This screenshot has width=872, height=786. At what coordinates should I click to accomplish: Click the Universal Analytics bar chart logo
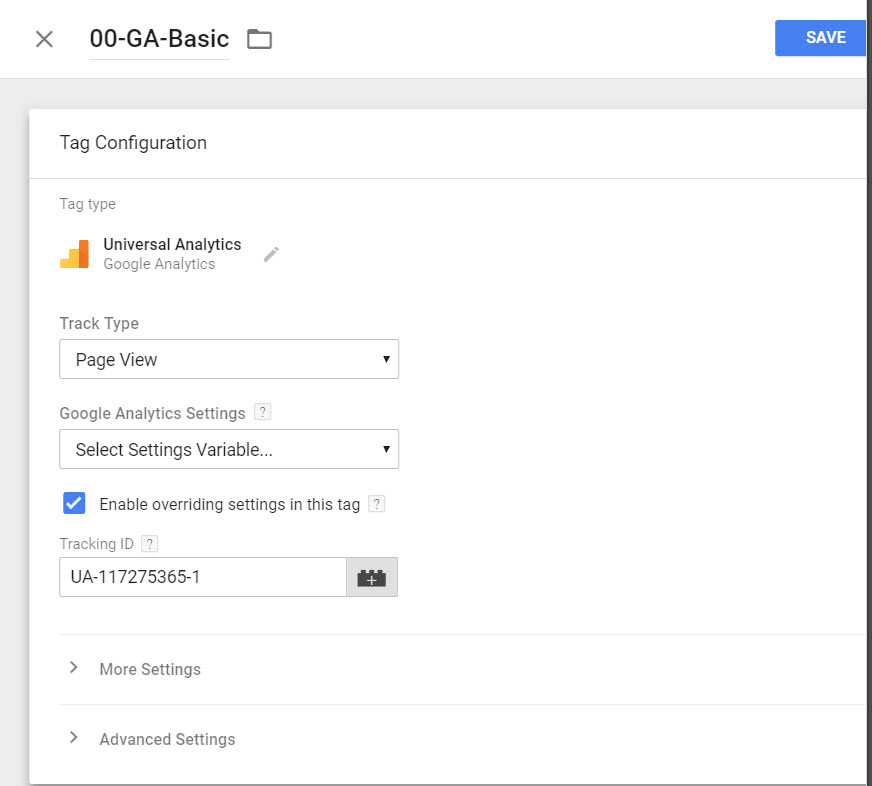pyautogui.click(x=75, y=254)
